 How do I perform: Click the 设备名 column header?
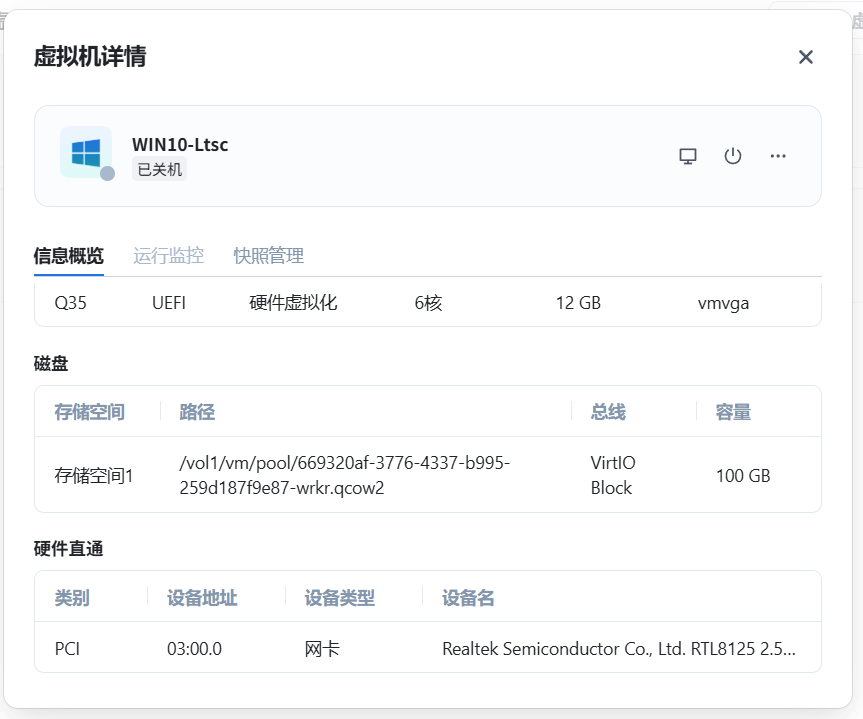pos(468,597)
